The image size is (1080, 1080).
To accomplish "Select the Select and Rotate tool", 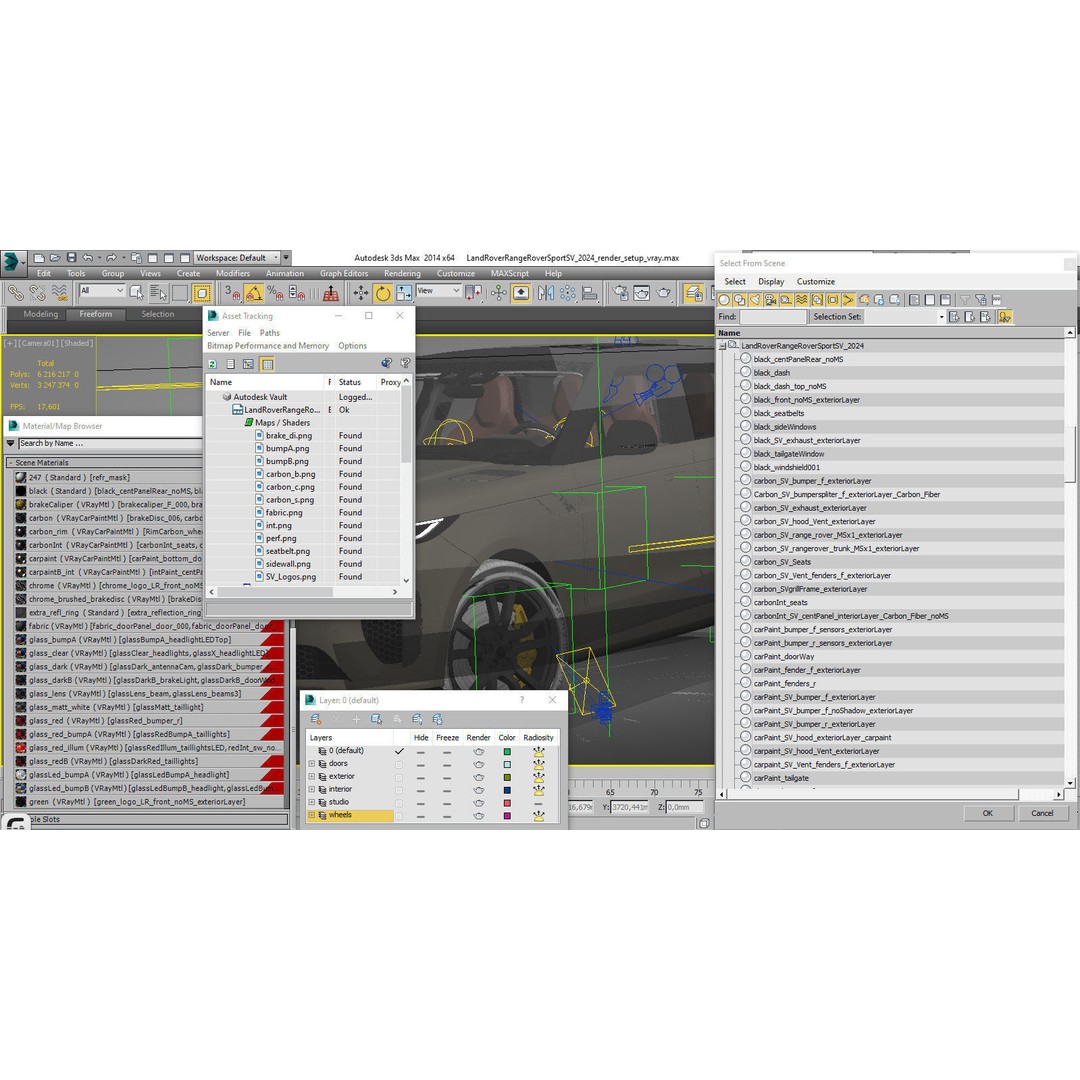I will coord(383,293).
